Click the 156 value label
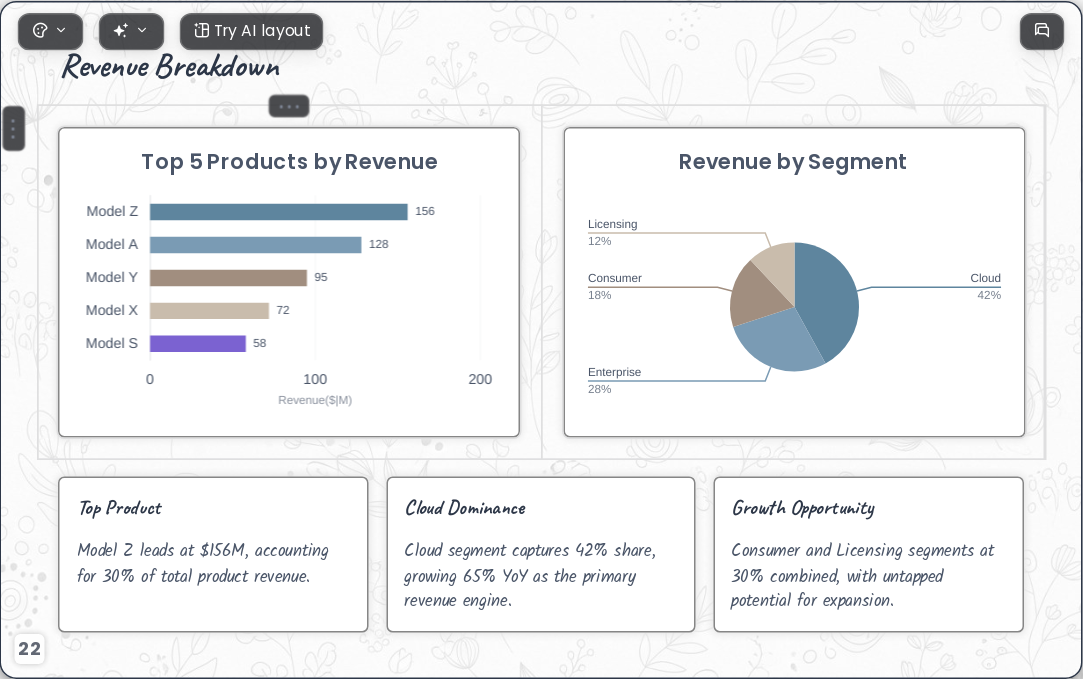 point(425,211)
